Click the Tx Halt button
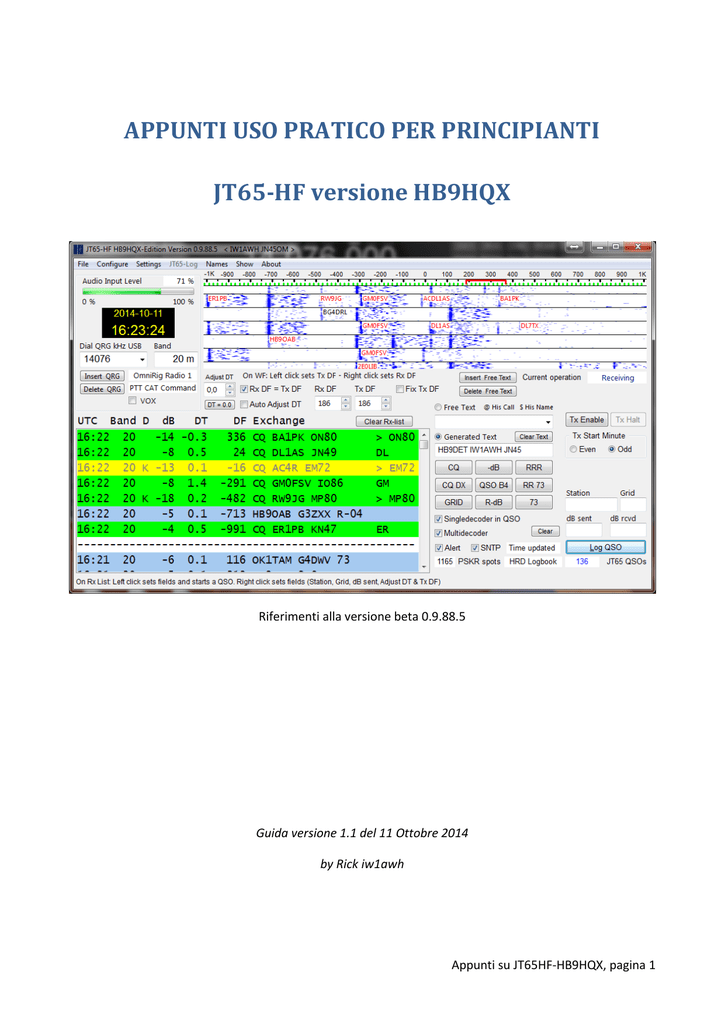 pos(628,420)
